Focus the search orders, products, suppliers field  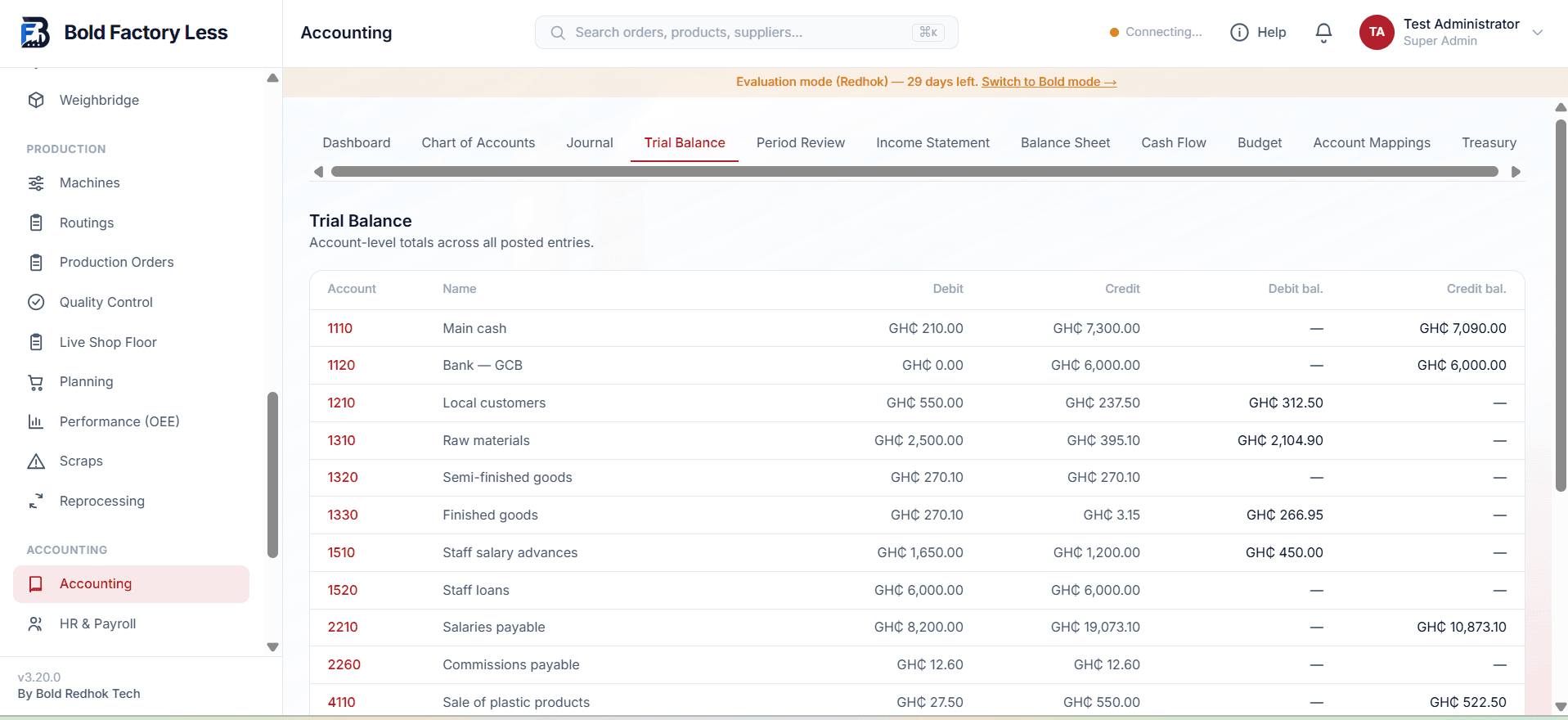(x=746, y=33)
